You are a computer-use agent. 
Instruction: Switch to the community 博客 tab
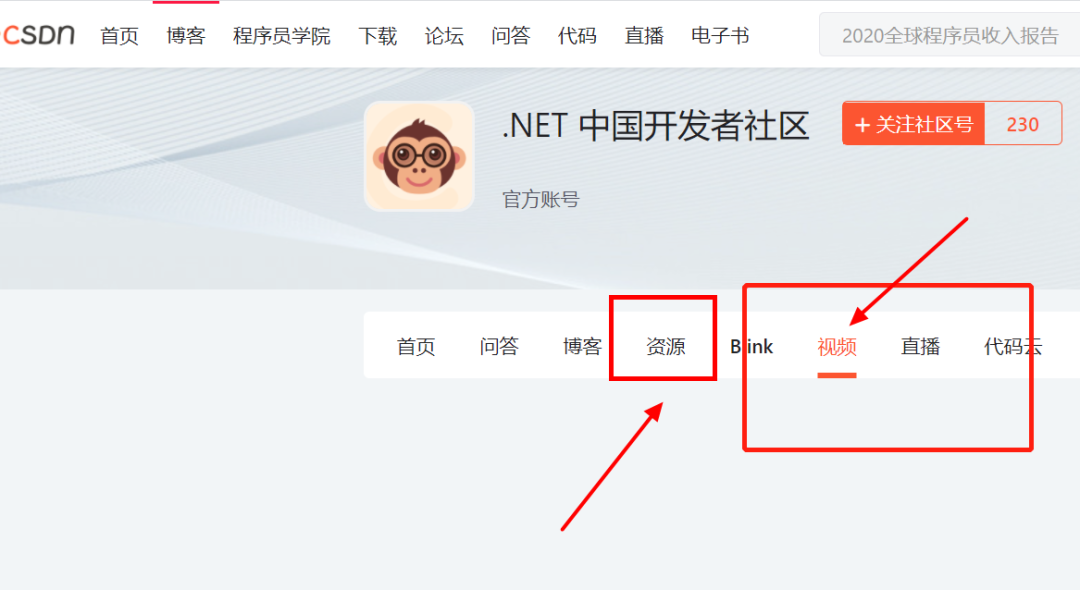pos(583,346)
